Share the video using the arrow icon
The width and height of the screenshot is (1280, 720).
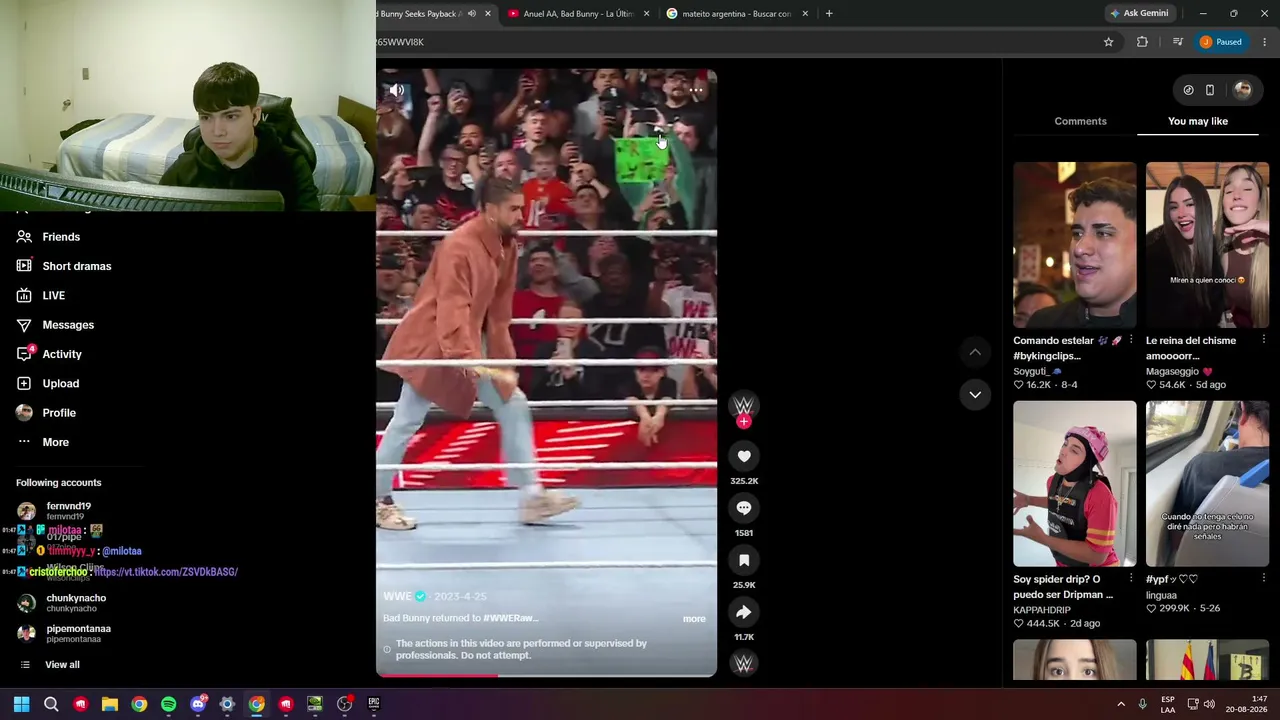pos(744,612)
